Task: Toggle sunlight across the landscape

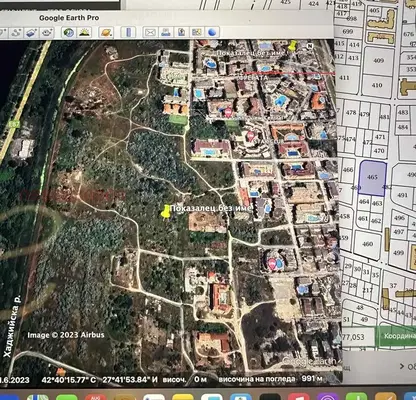Action: 85,32
